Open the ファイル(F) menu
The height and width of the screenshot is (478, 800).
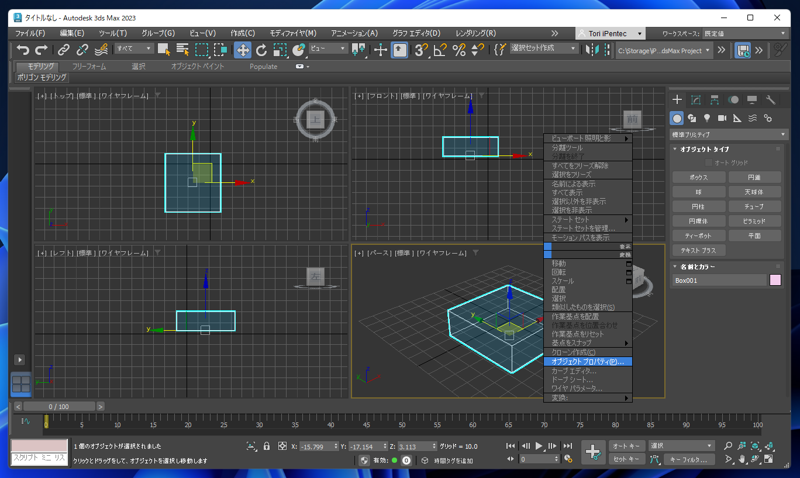pos(30,33)
